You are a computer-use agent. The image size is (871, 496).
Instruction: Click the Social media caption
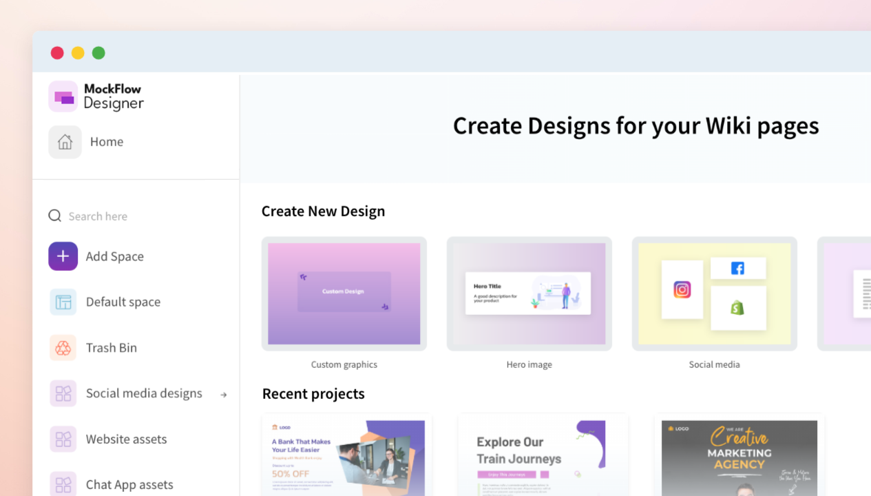click(714, 365)
